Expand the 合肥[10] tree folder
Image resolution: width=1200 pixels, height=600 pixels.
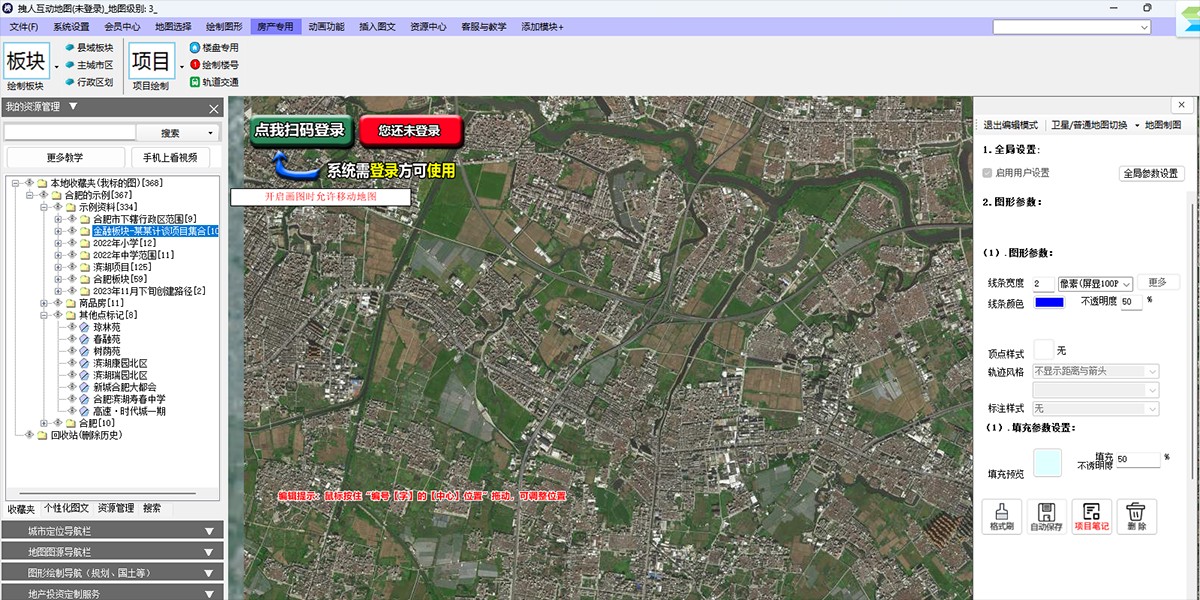click(44, 423)
